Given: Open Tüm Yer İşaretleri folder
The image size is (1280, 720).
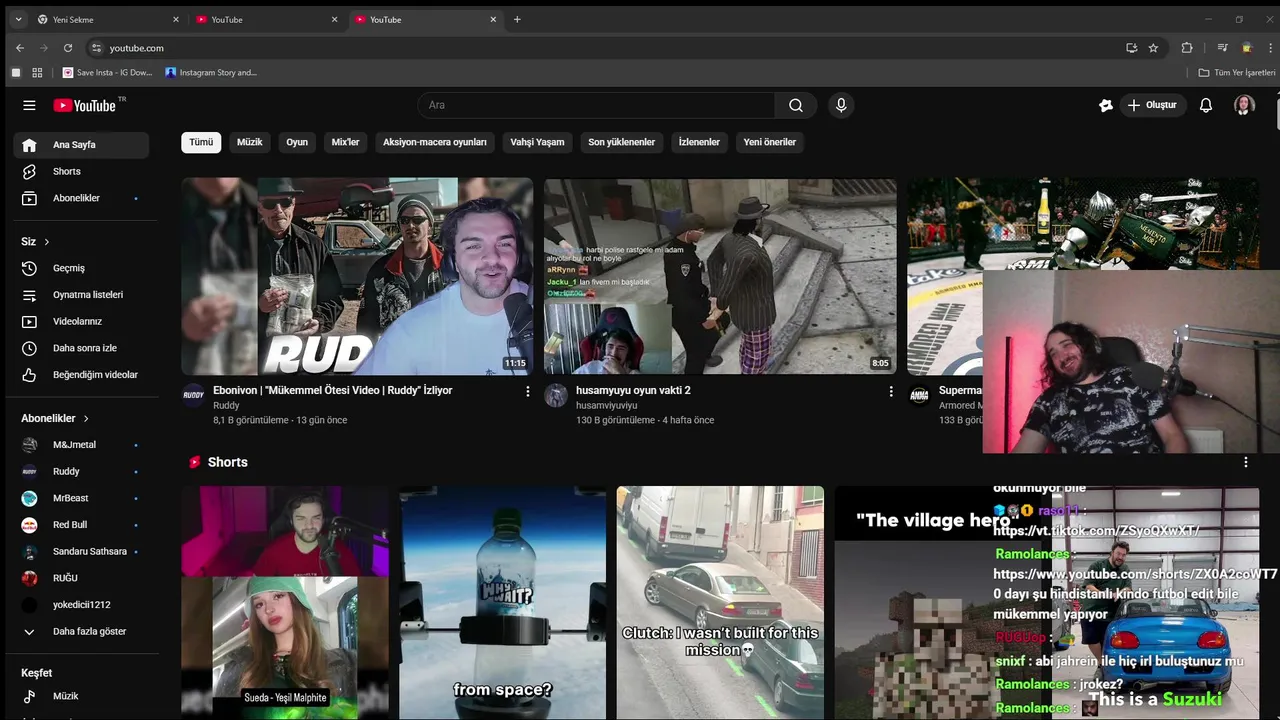Looking at the screenshot, I should point(1237,73).
